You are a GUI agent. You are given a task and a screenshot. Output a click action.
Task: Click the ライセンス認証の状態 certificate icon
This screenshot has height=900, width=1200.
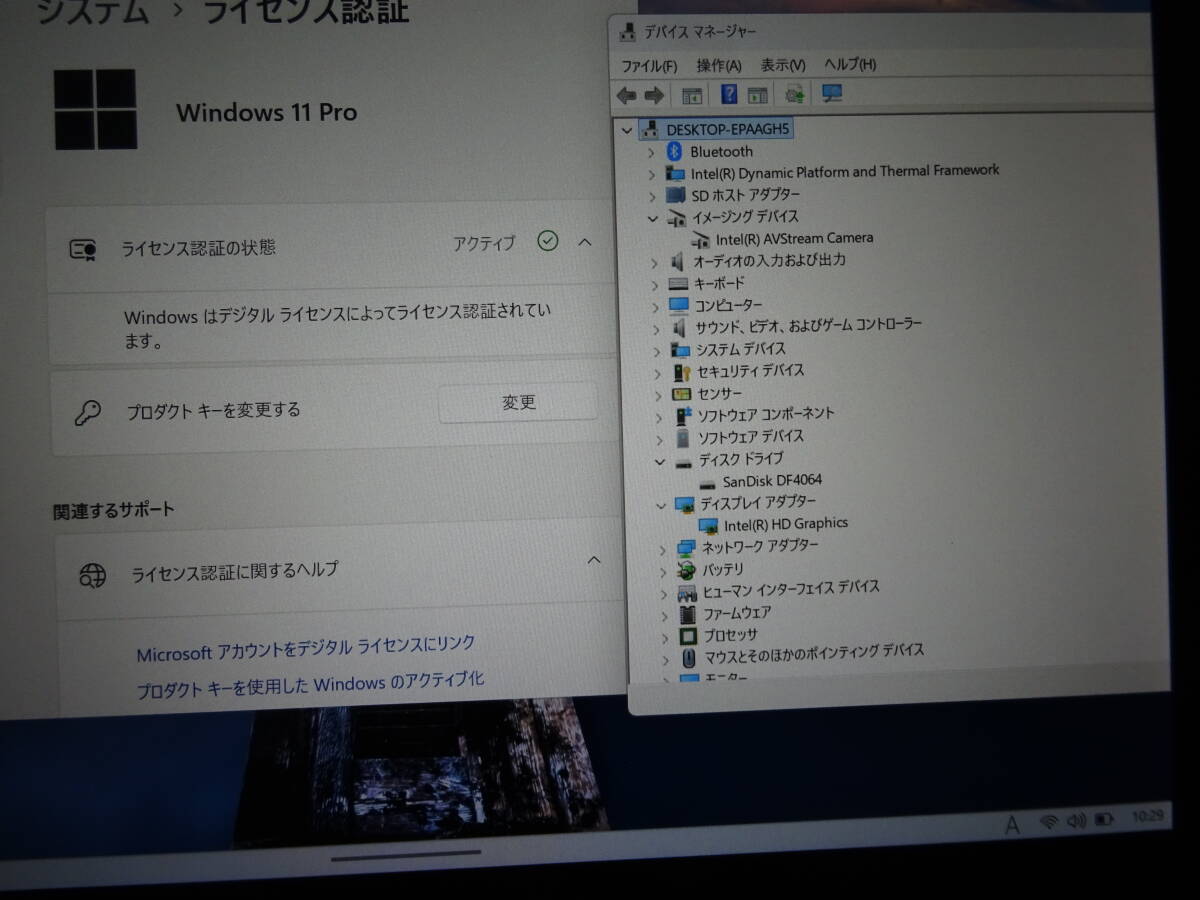click(x=83, y=250)
